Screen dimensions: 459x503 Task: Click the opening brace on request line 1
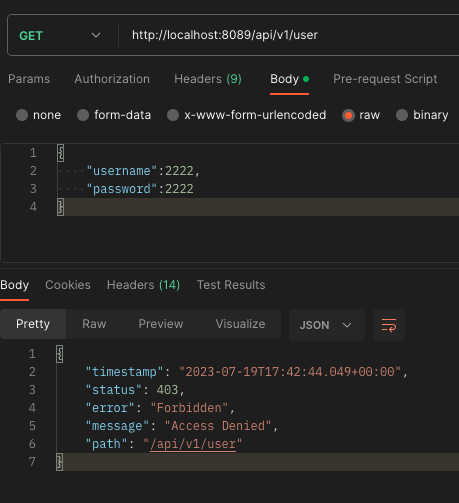(x=60, y=153)
